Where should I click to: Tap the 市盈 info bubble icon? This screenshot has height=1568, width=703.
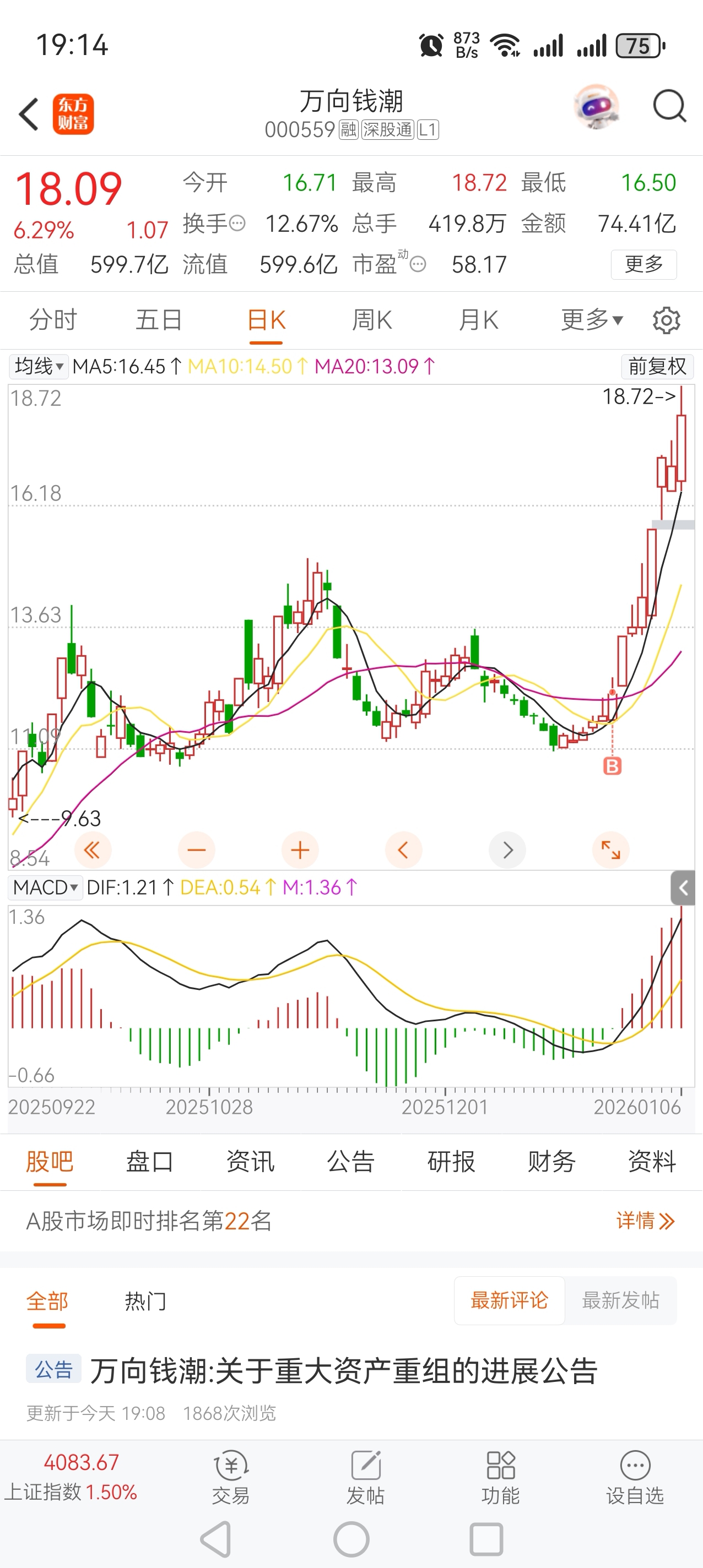point(418,264)
